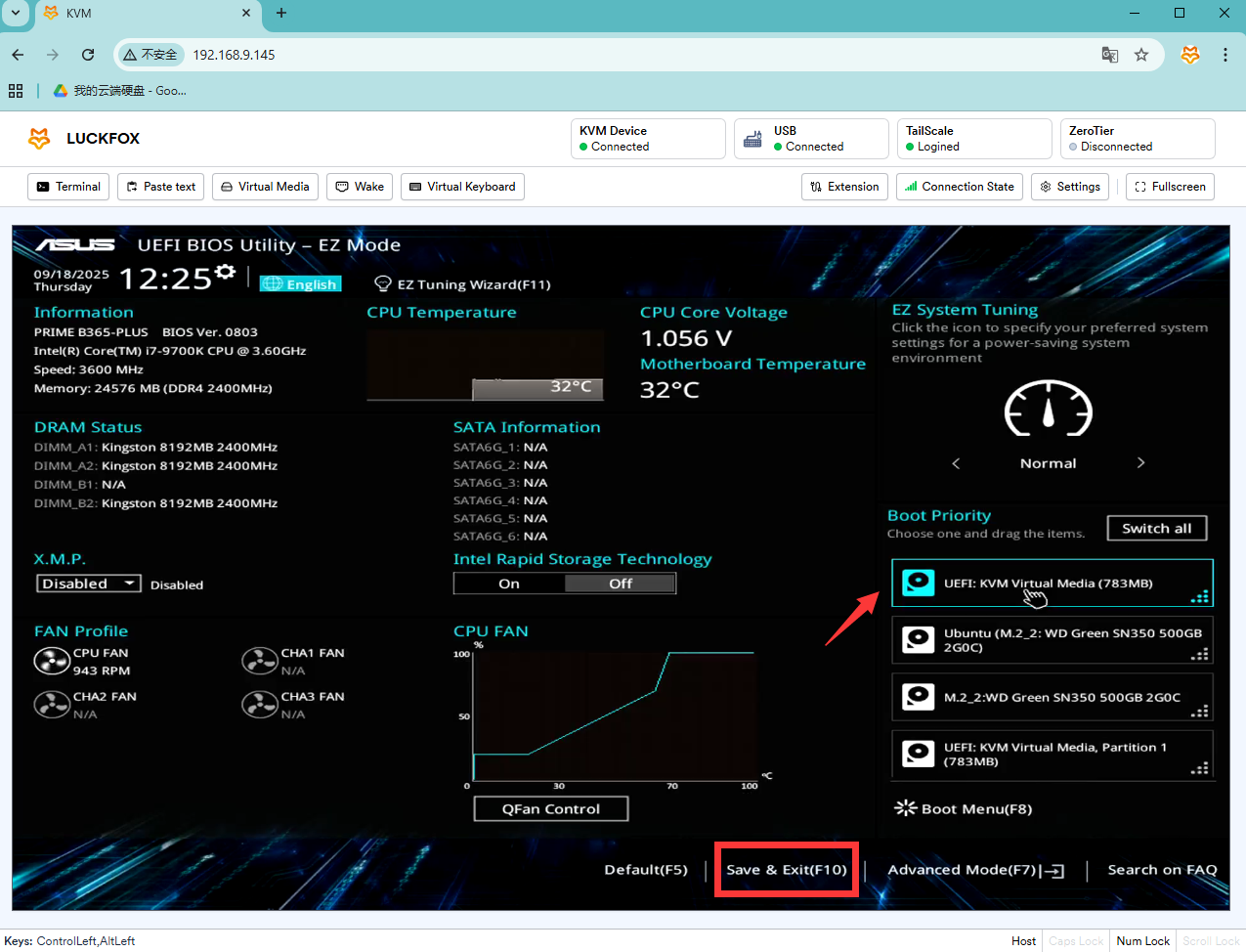The width and height of the screenshot is (1246, 952).
Task: Bookmark this page with the star icon
Action: [1140, 55]
